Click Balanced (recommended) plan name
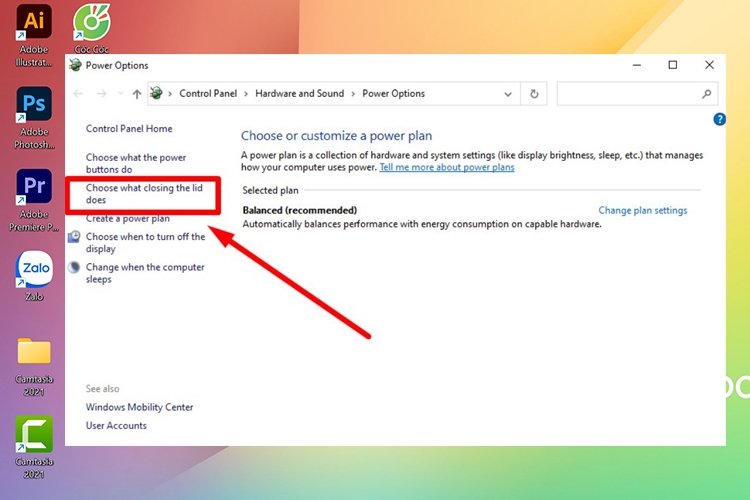Image resolution: width=750 pixels, height=500 pixels. point(300,210)
